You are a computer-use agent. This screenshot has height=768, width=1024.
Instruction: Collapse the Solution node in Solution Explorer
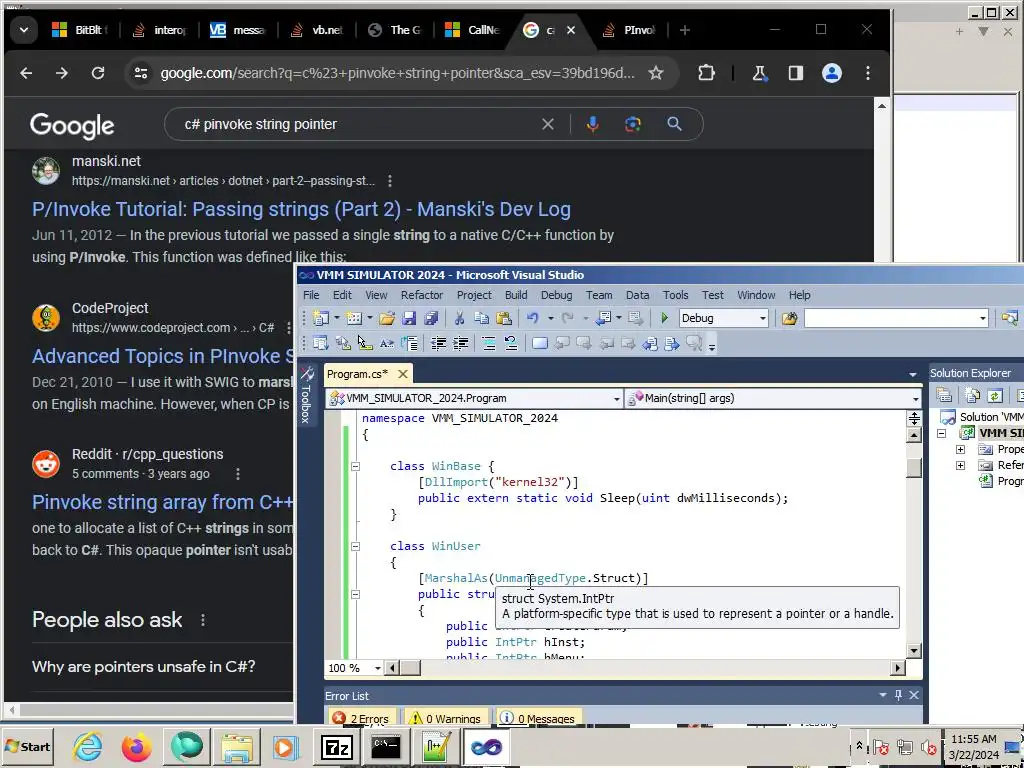pos(942,433)
